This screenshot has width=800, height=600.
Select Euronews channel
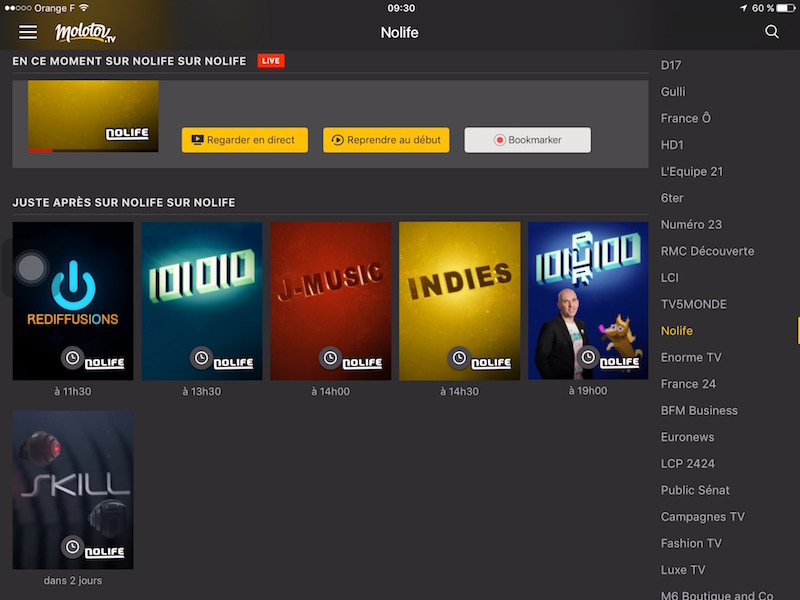[x=687, y=437]
